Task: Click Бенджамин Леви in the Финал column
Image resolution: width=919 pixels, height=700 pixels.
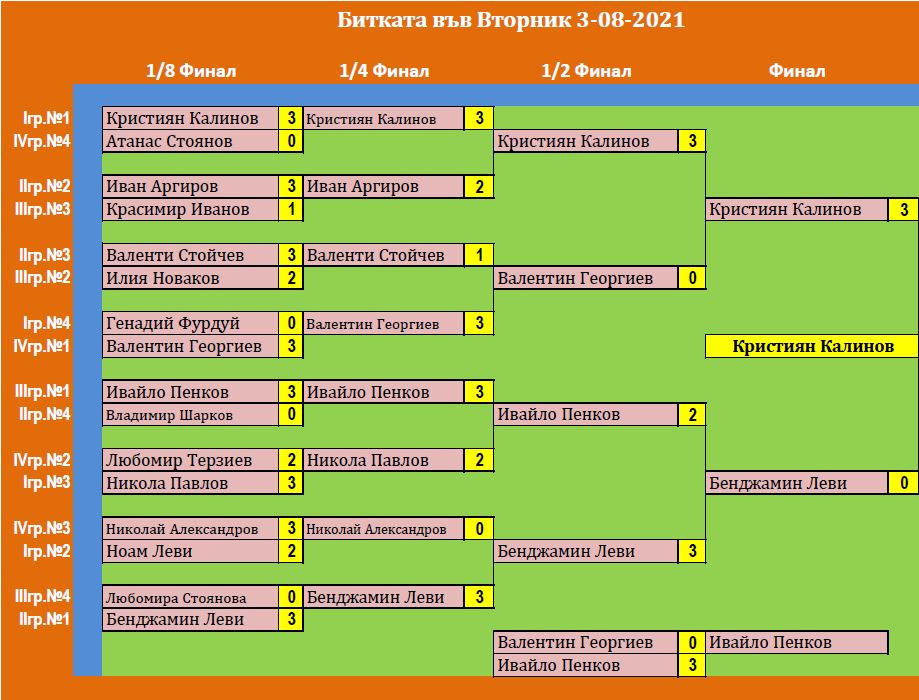Action: pos(797,483)
